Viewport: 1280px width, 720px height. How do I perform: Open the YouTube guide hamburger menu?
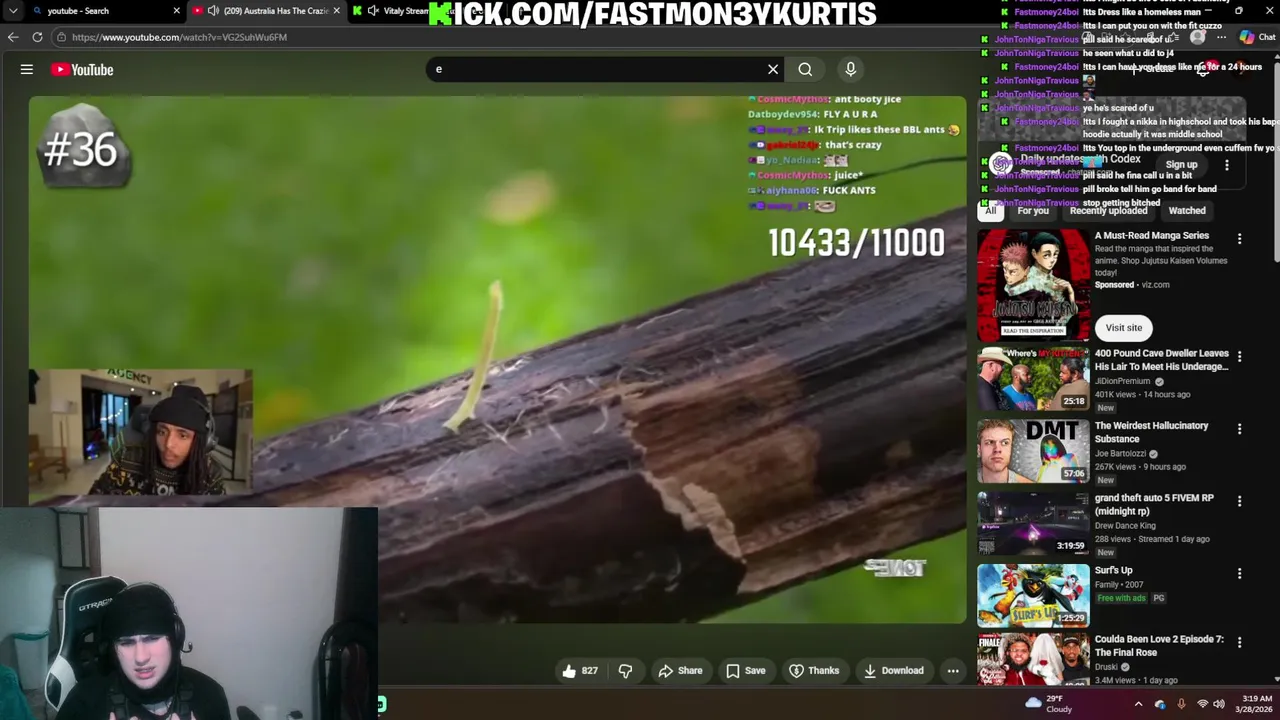pyautogui.click(x=27, y=69)
